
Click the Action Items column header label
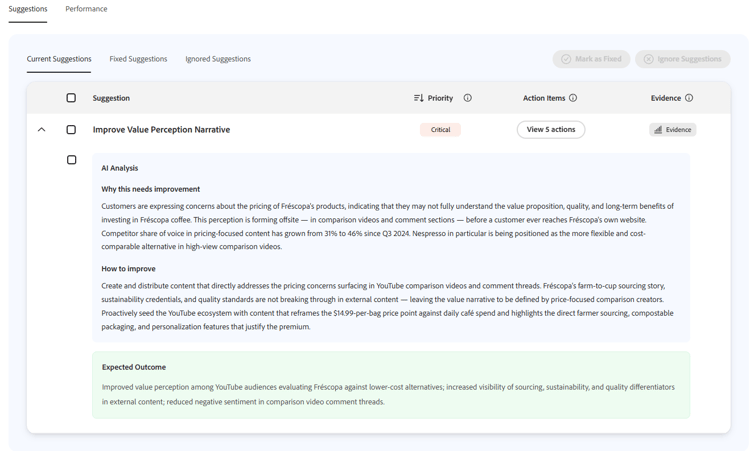point(544,98)
